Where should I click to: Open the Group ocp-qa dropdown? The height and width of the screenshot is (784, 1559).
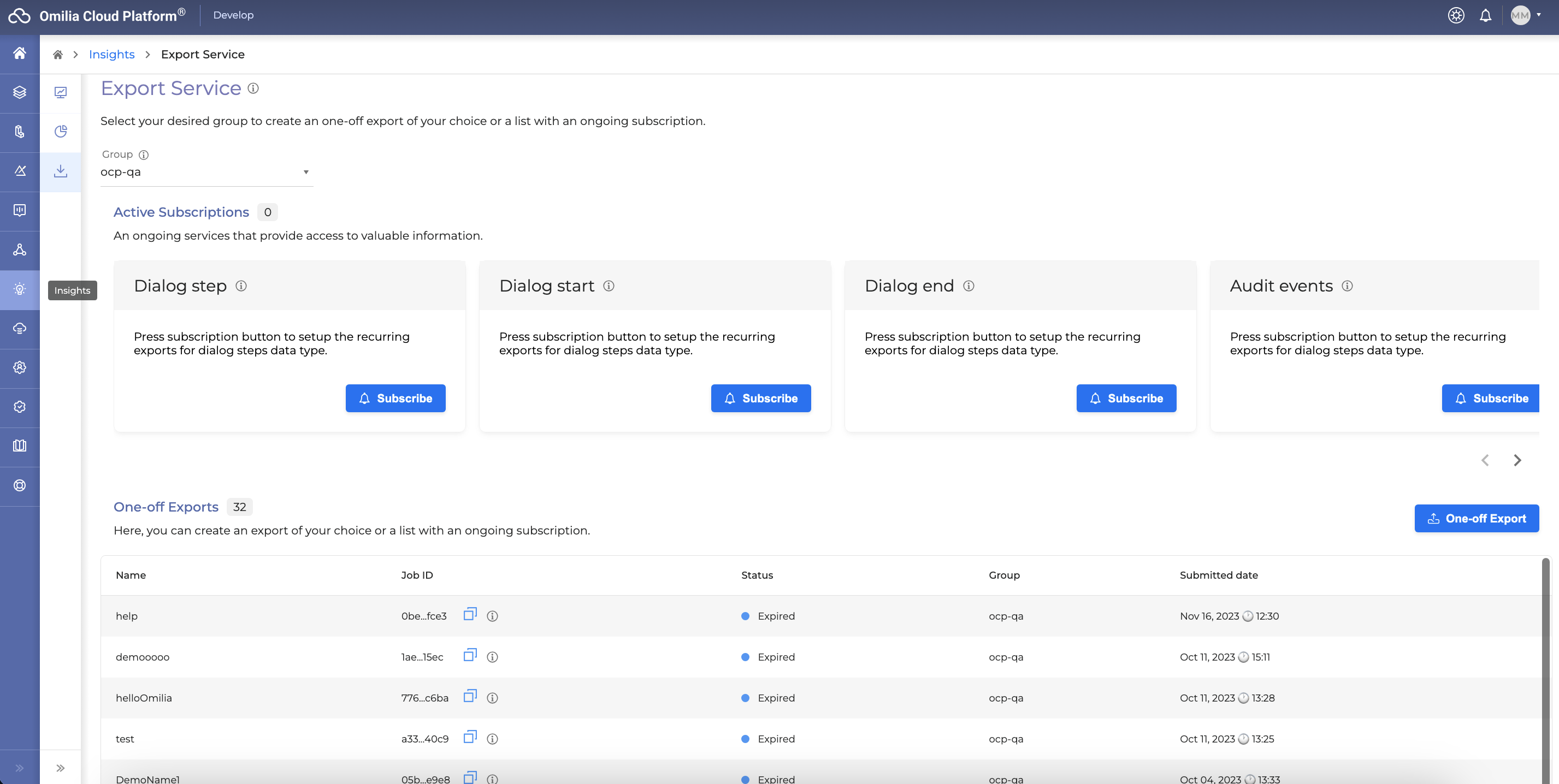point(206,173)
